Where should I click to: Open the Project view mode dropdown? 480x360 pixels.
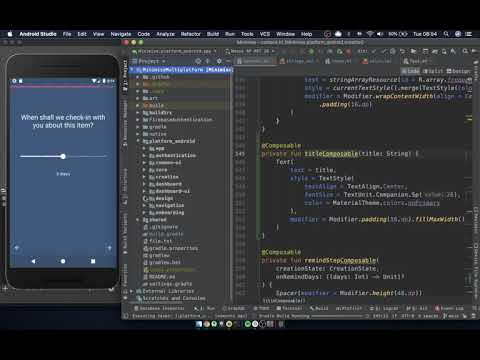(x=149, y=61)
